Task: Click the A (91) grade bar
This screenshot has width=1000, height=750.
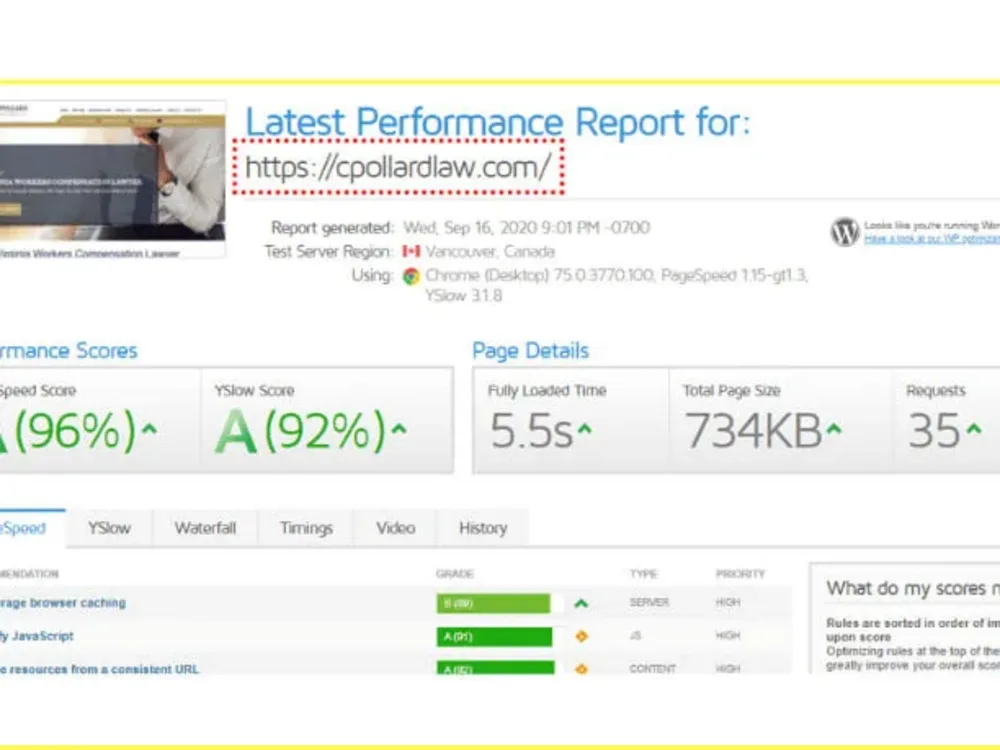Action: coord(494,636)
